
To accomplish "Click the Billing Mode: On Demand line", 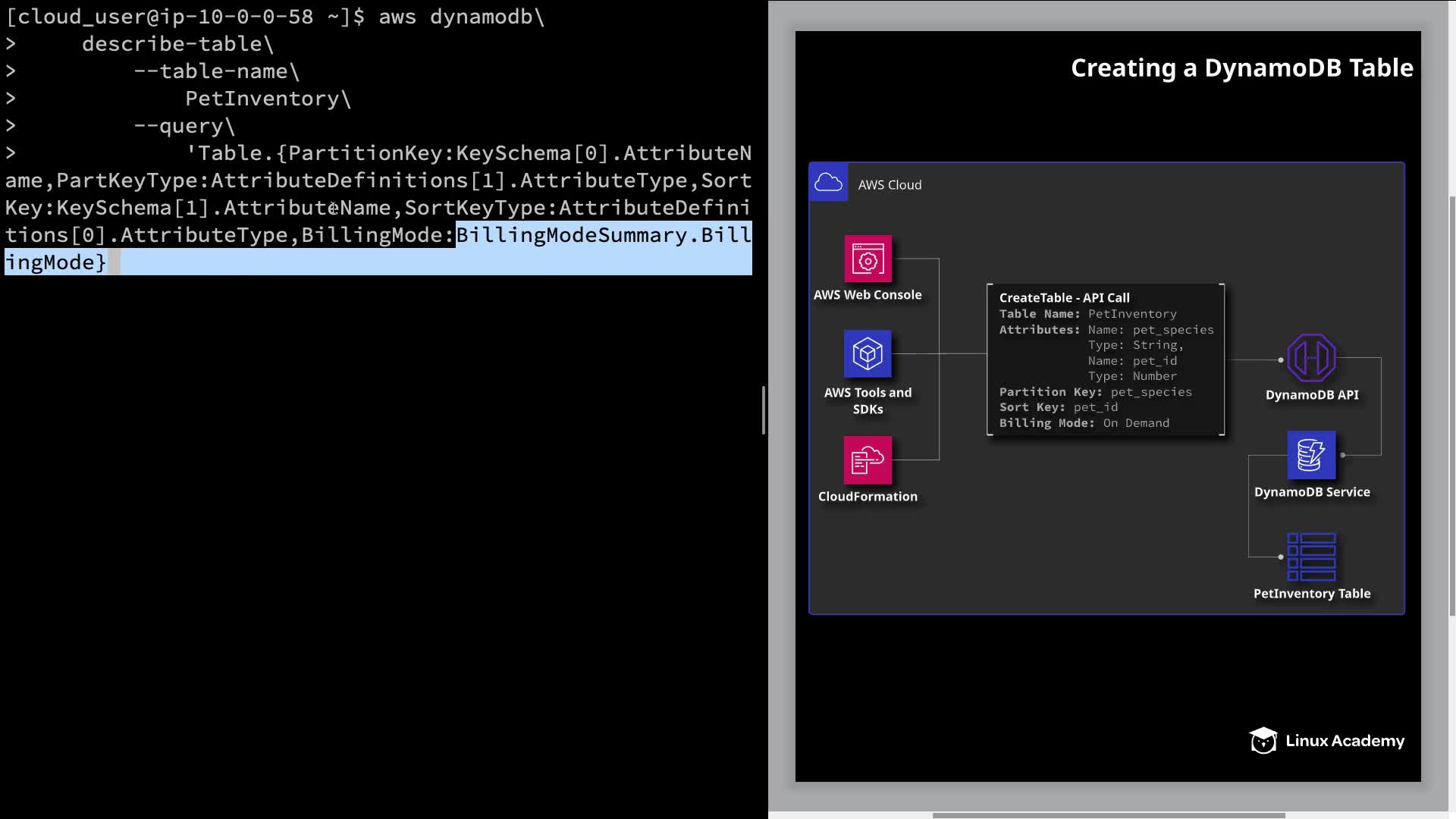I will tap(1084, 423).
